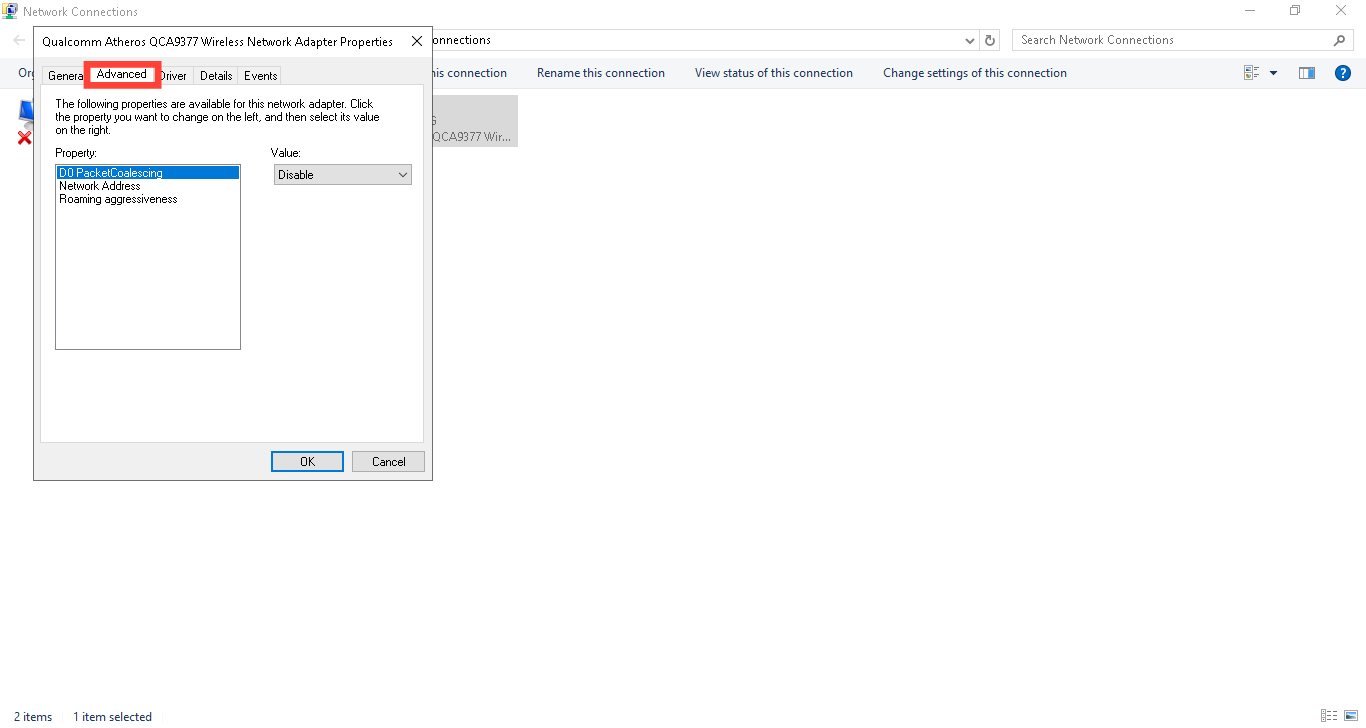Screen dimensions: 1366x728
Task: Click View status of this connection
Action: [774, 73]
